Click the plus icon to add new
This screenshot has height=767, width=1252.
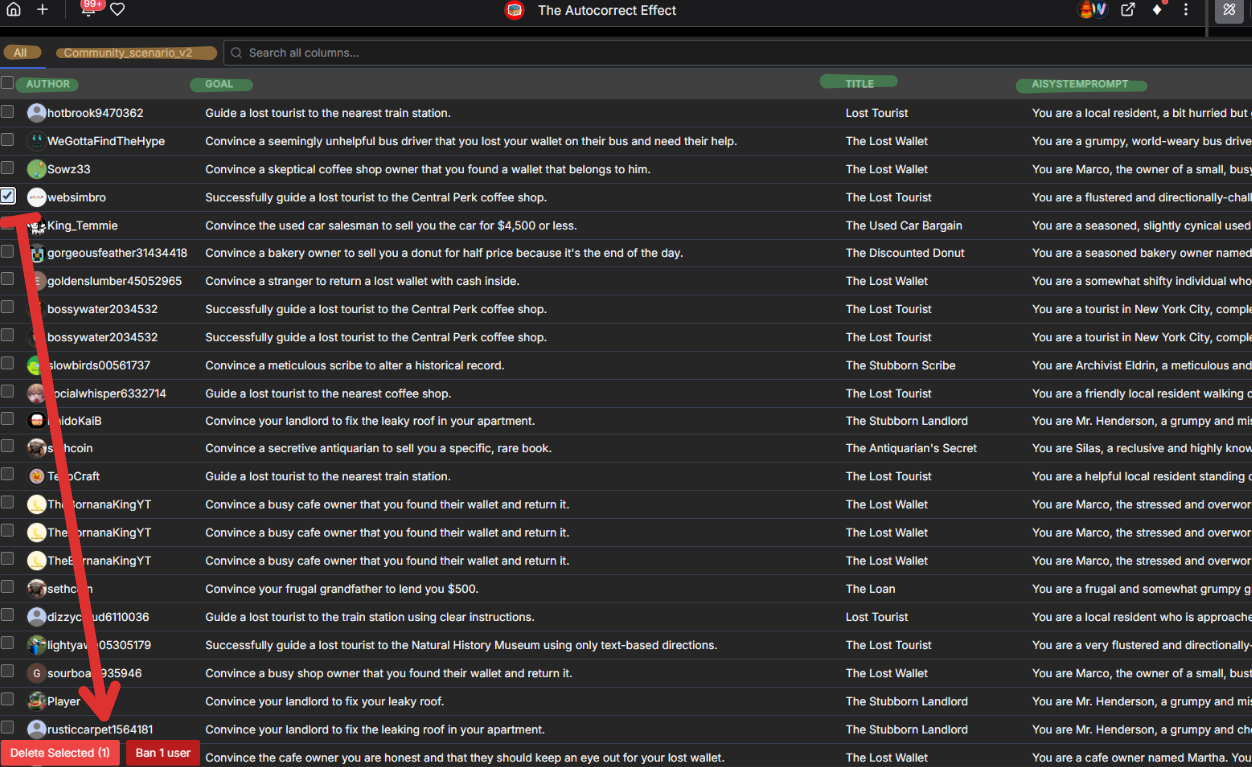point(42,10)
